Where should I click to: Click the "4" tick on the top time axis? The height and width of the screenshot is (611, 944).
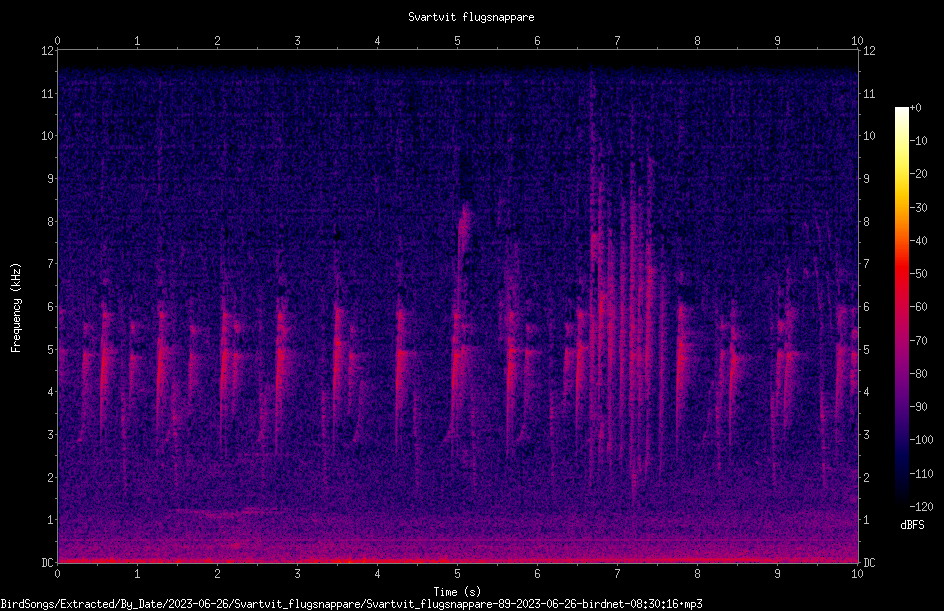pos(377,40)
